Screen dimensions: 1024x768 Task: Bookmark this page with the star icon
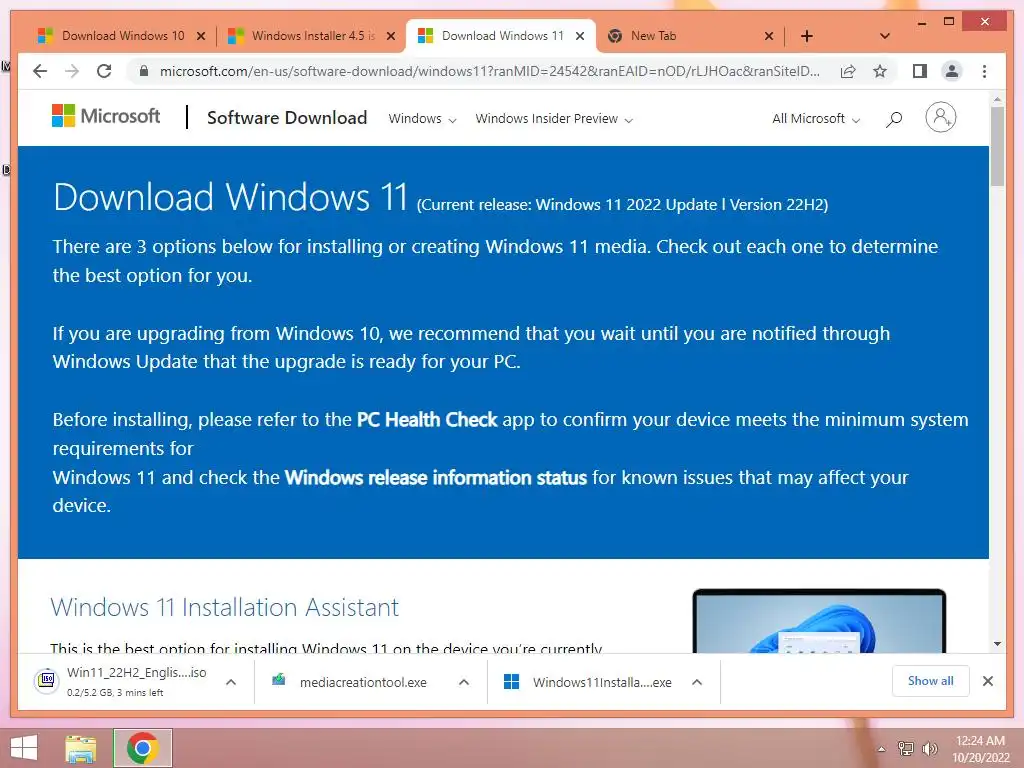click(x=880, y=71)
